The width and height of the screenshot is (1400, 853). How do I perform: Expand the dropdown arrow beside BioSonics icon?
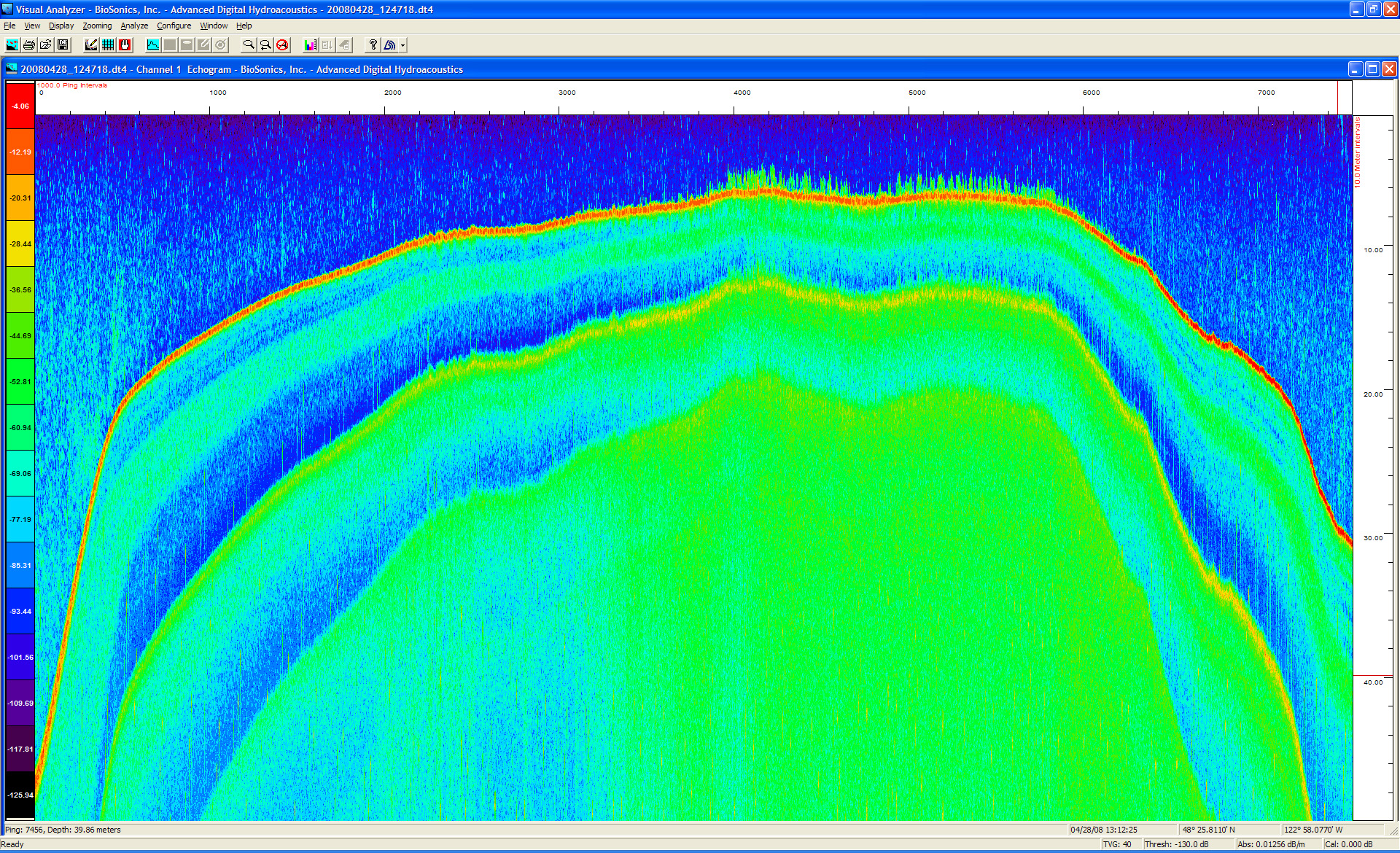point(402,45)
